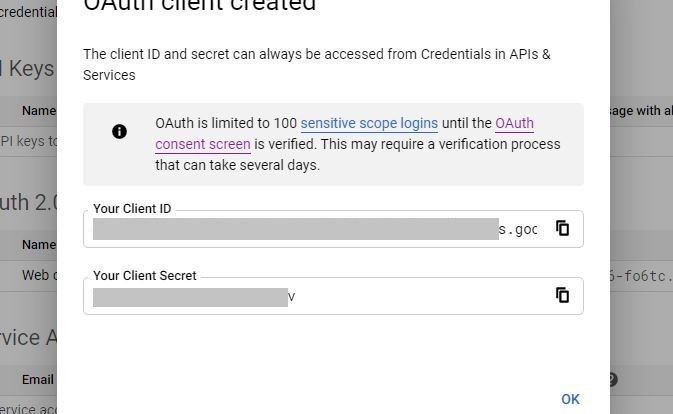Click the 'Services' word in dialog description
Viewport: 673px width, 414px height.
tap(109, 75)
